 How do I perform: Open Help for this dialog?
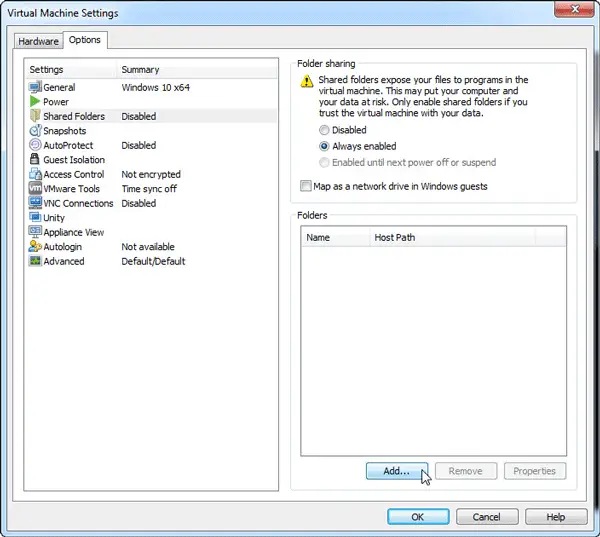pos(556,517)
